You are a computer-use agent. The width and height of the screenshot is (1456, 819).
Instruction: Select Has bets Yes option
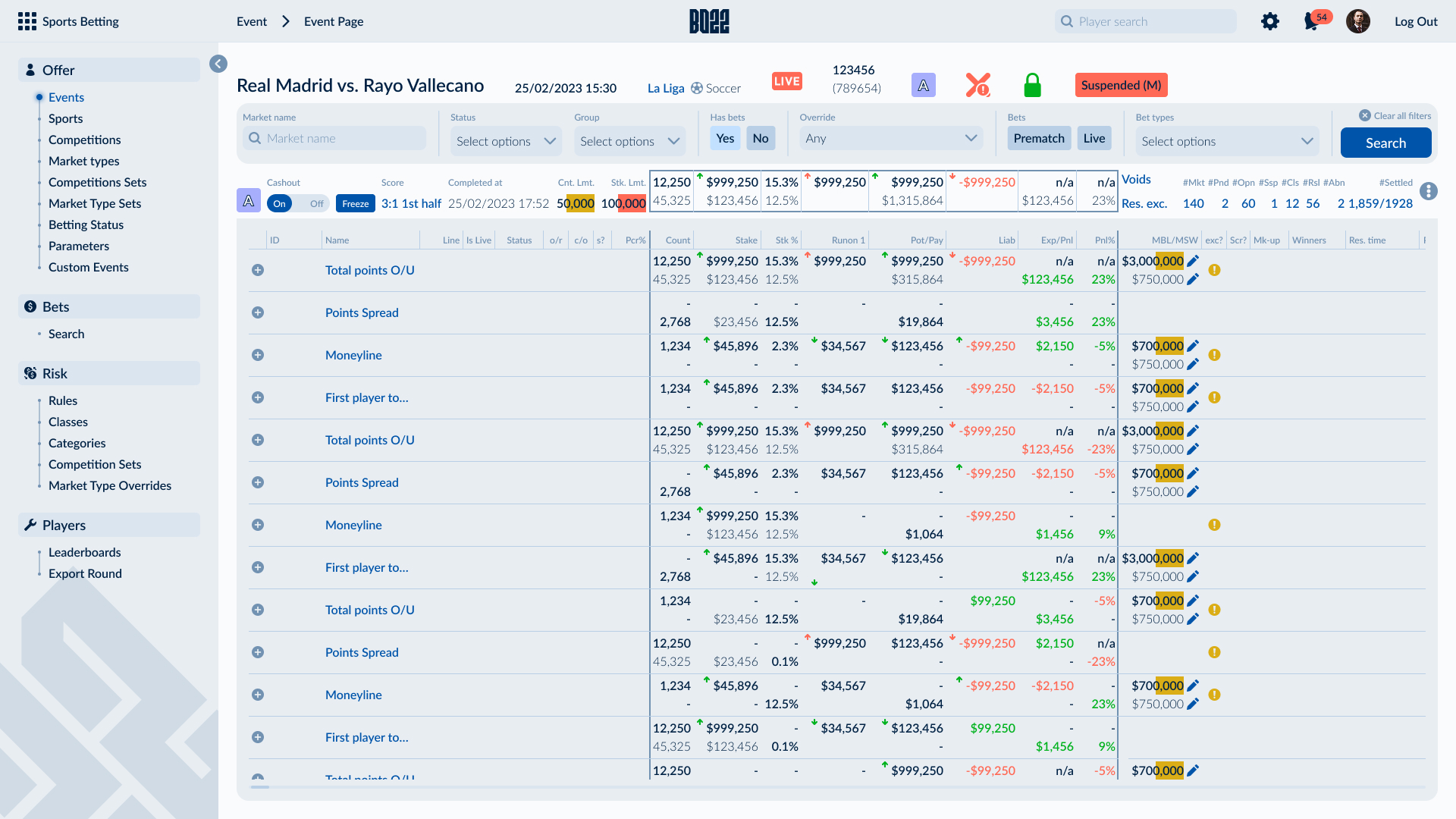click(725, 138)
